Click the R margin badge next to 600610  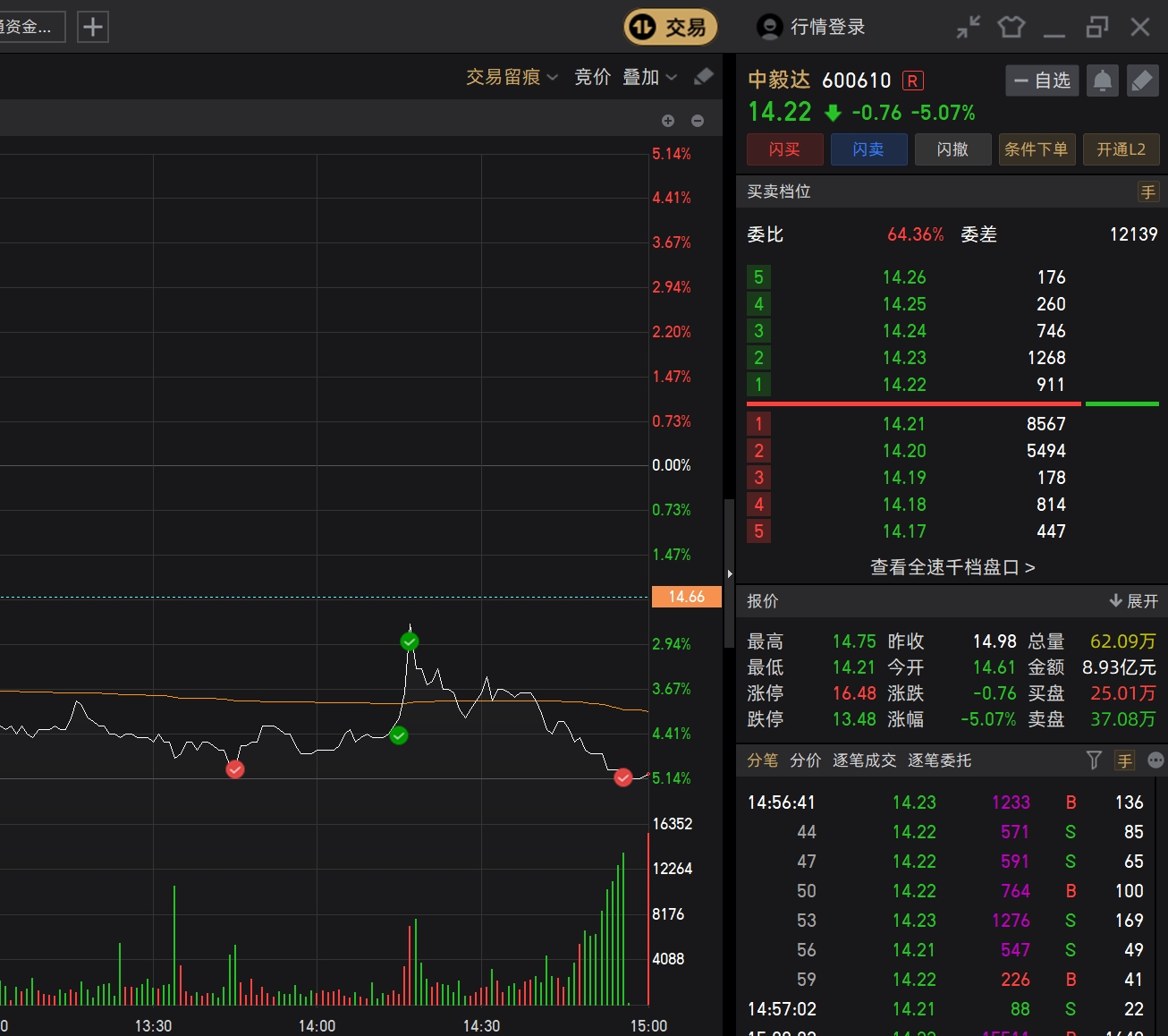[912, 81]
